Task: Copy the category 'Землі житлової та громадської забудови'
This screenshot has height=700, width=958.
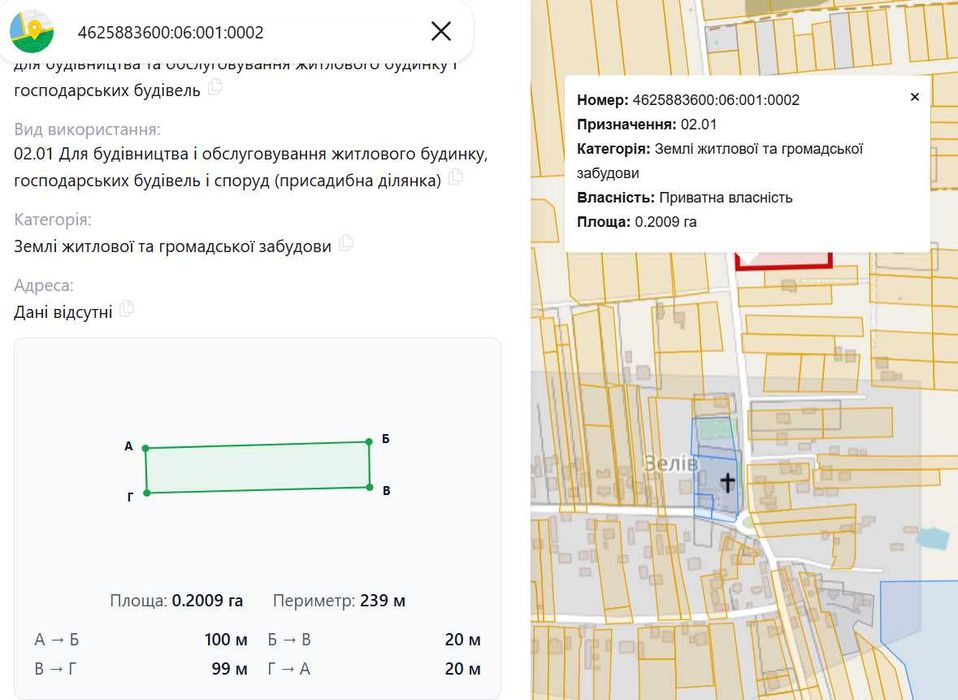Action: (346, 243)
